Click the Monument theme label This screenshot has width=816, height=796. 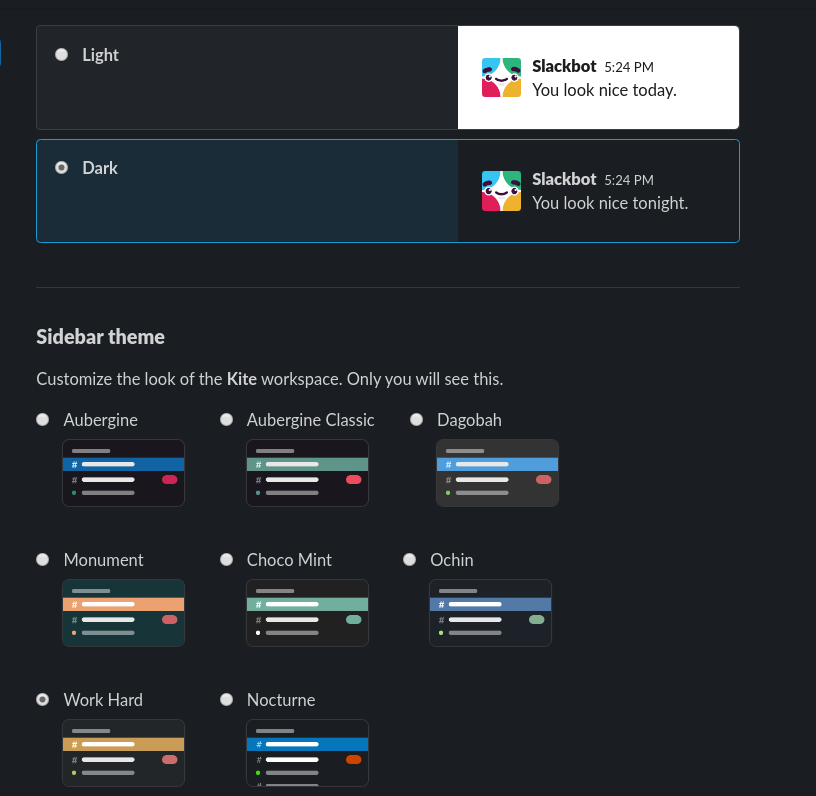pos(103,560)
